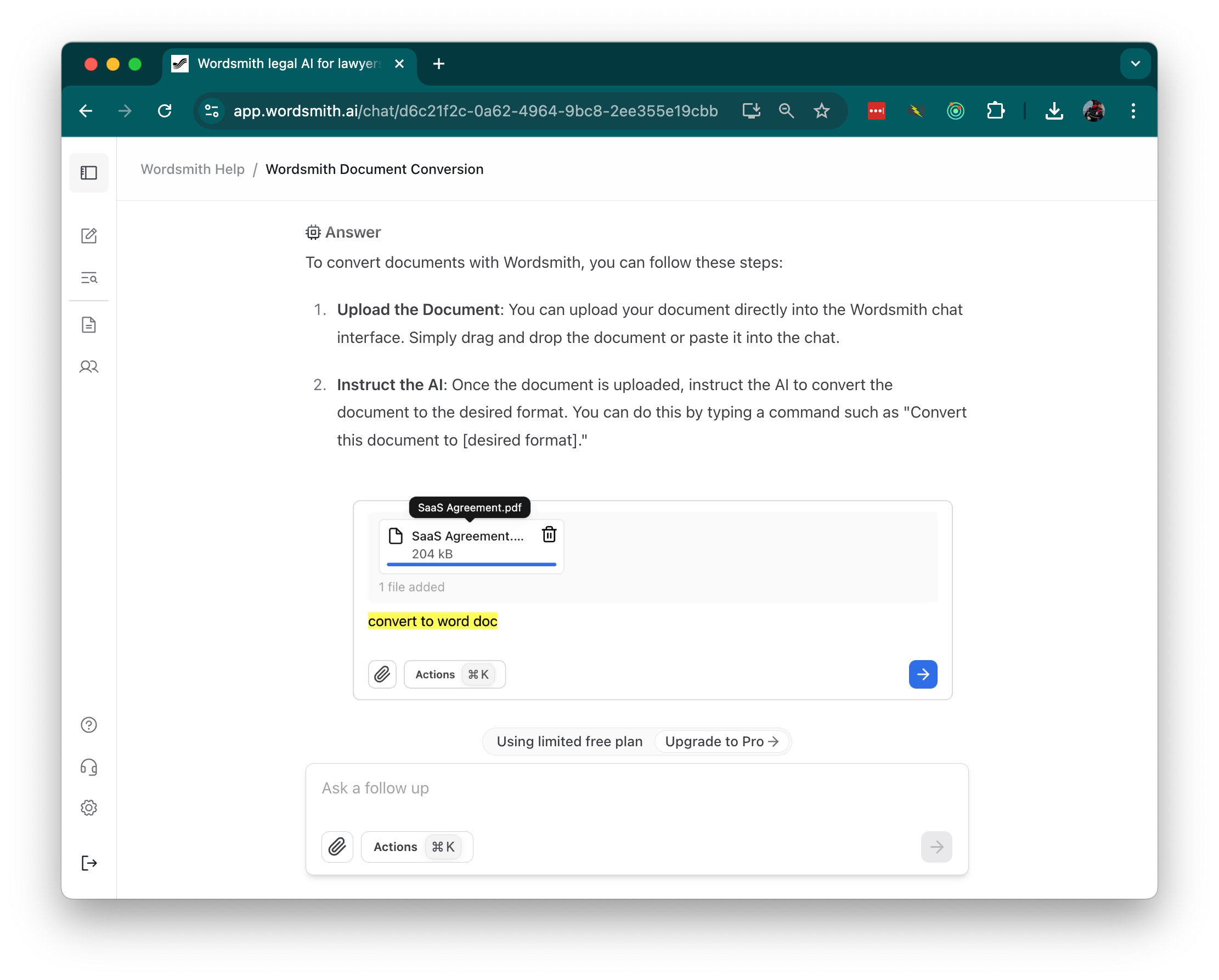Click the Ask a follow up field

tap(566, 788)
